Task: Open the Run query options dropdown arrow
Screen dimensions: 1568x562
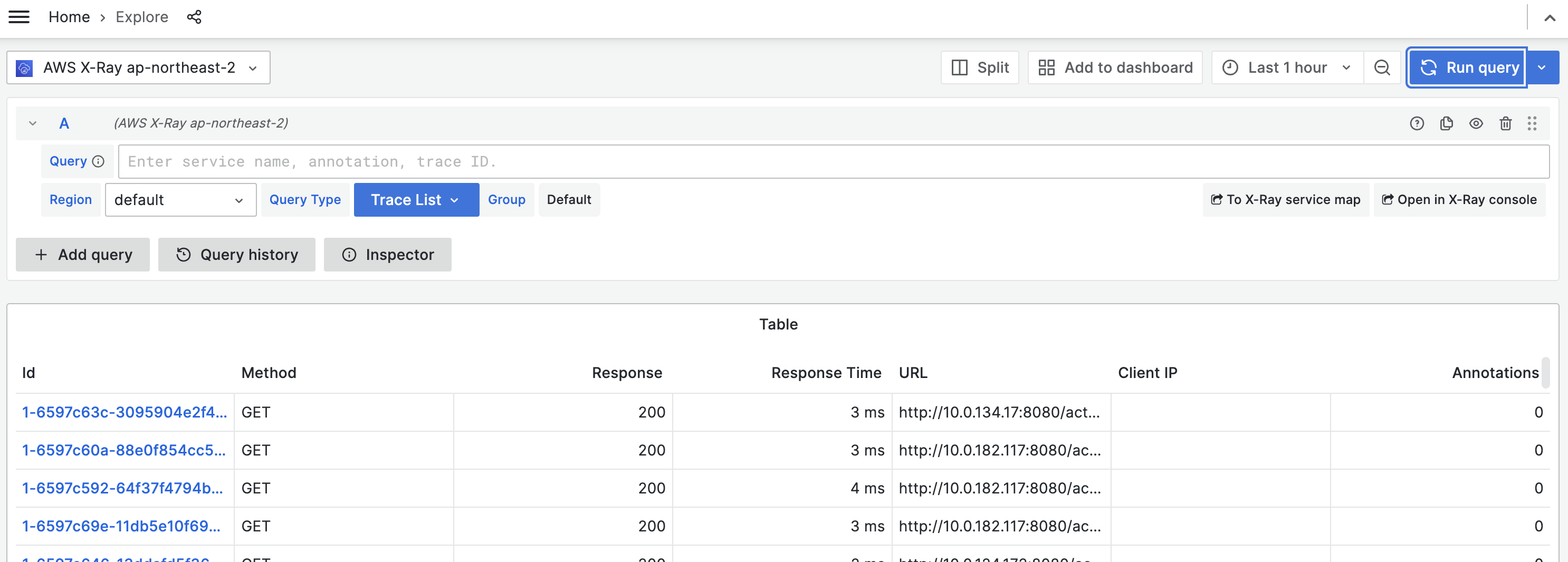Action: [1542, 67]
